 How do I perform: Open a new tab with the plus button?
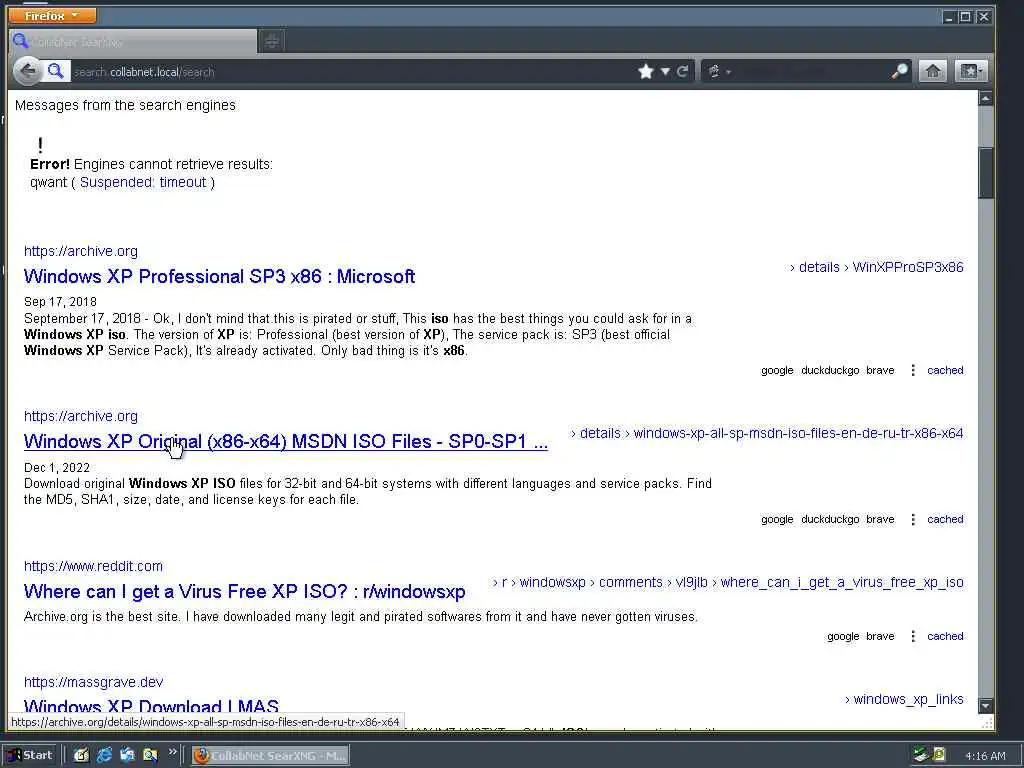coord(272,42)
